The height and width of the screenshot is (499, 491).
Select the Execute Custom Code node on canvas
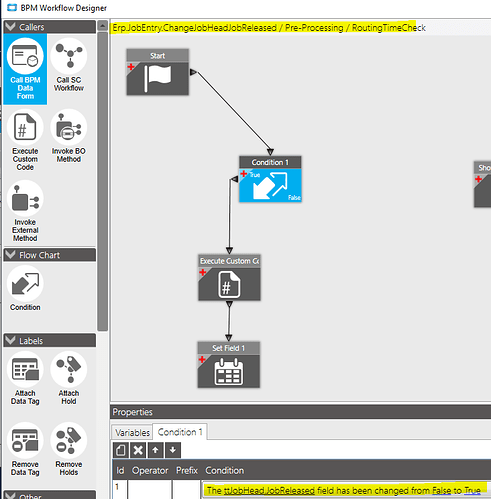pyautogui.click(x=229, y=278)
